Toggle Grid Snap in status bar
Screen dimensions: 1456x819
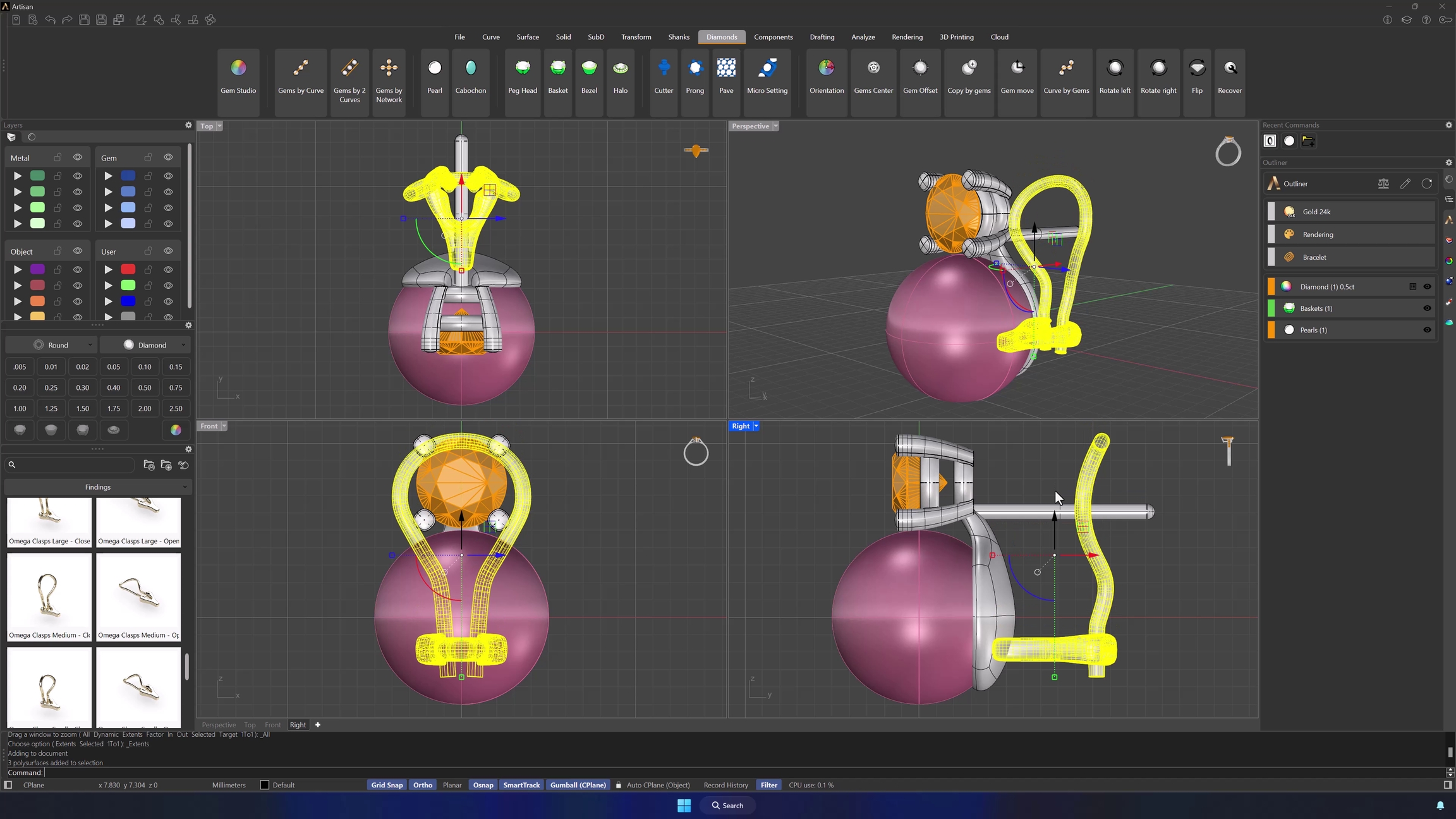coord(386,785)
